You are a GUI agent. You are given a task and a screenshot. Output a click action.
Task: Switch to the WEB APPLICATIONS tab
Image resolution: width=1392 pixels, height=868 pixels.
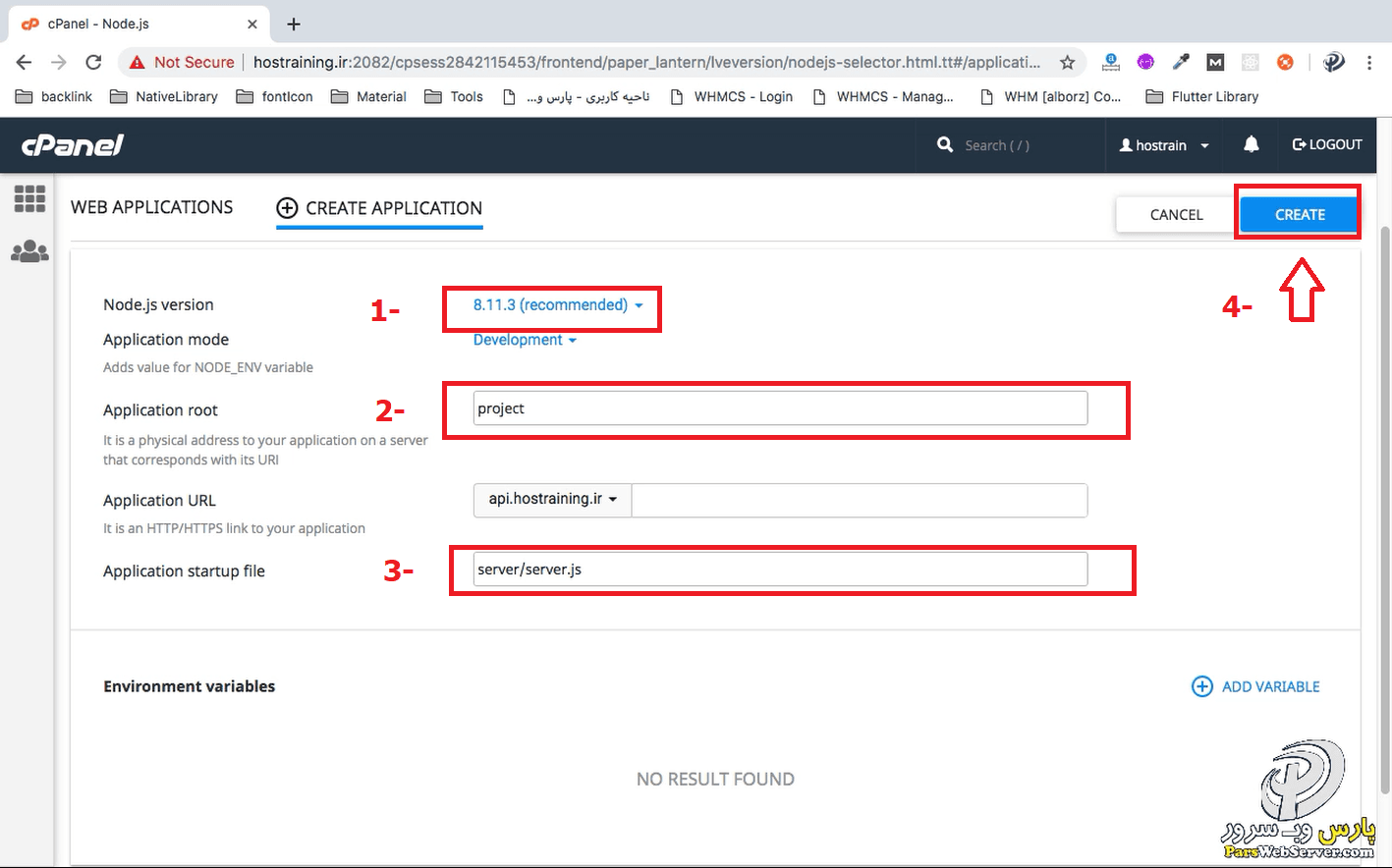click(151, 207)
